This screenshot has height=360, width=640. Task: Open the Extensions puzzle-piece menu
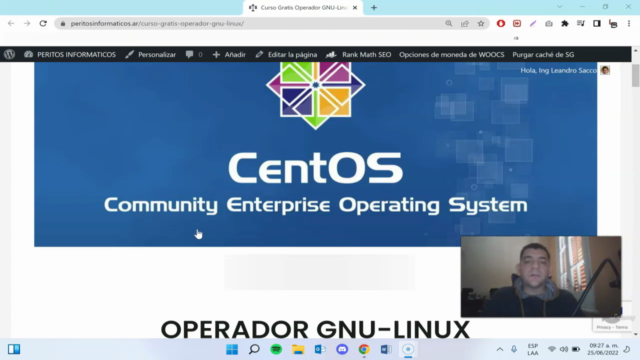click(x=565, y=24)
